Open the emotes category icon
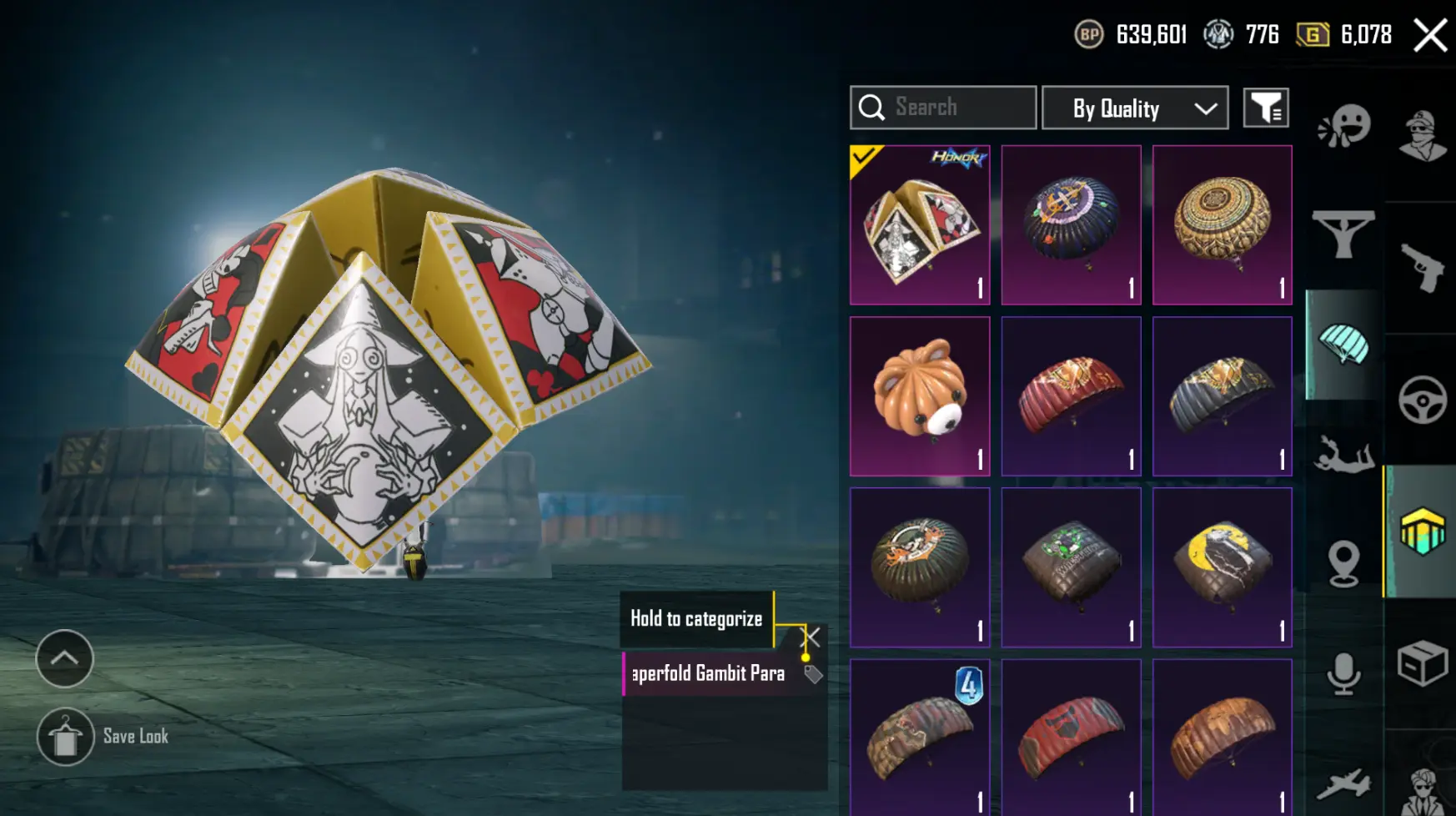 pyautogui.click(x=1343, y=127)
